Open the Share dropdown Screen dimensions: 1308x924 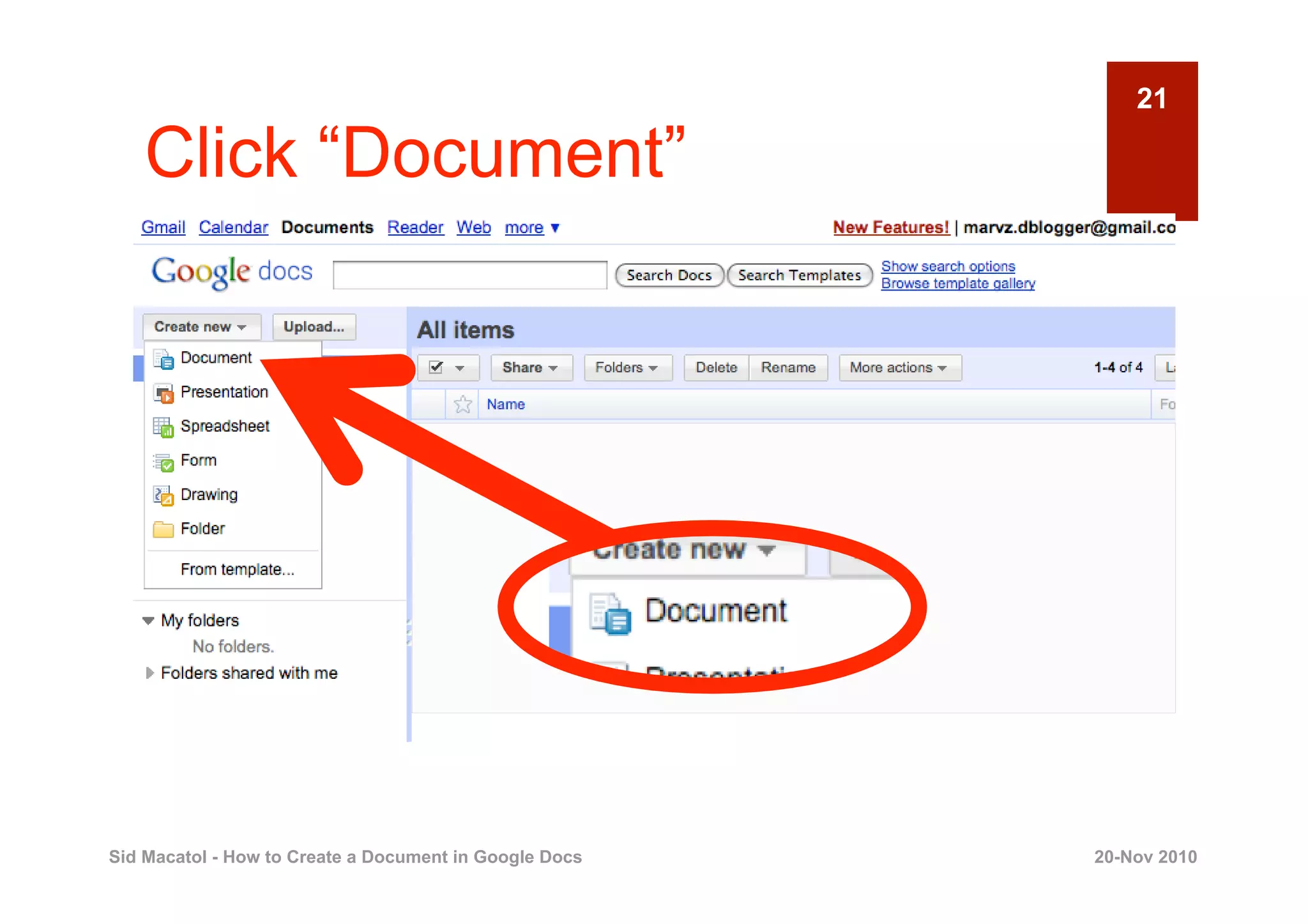[x=531, y=368]
